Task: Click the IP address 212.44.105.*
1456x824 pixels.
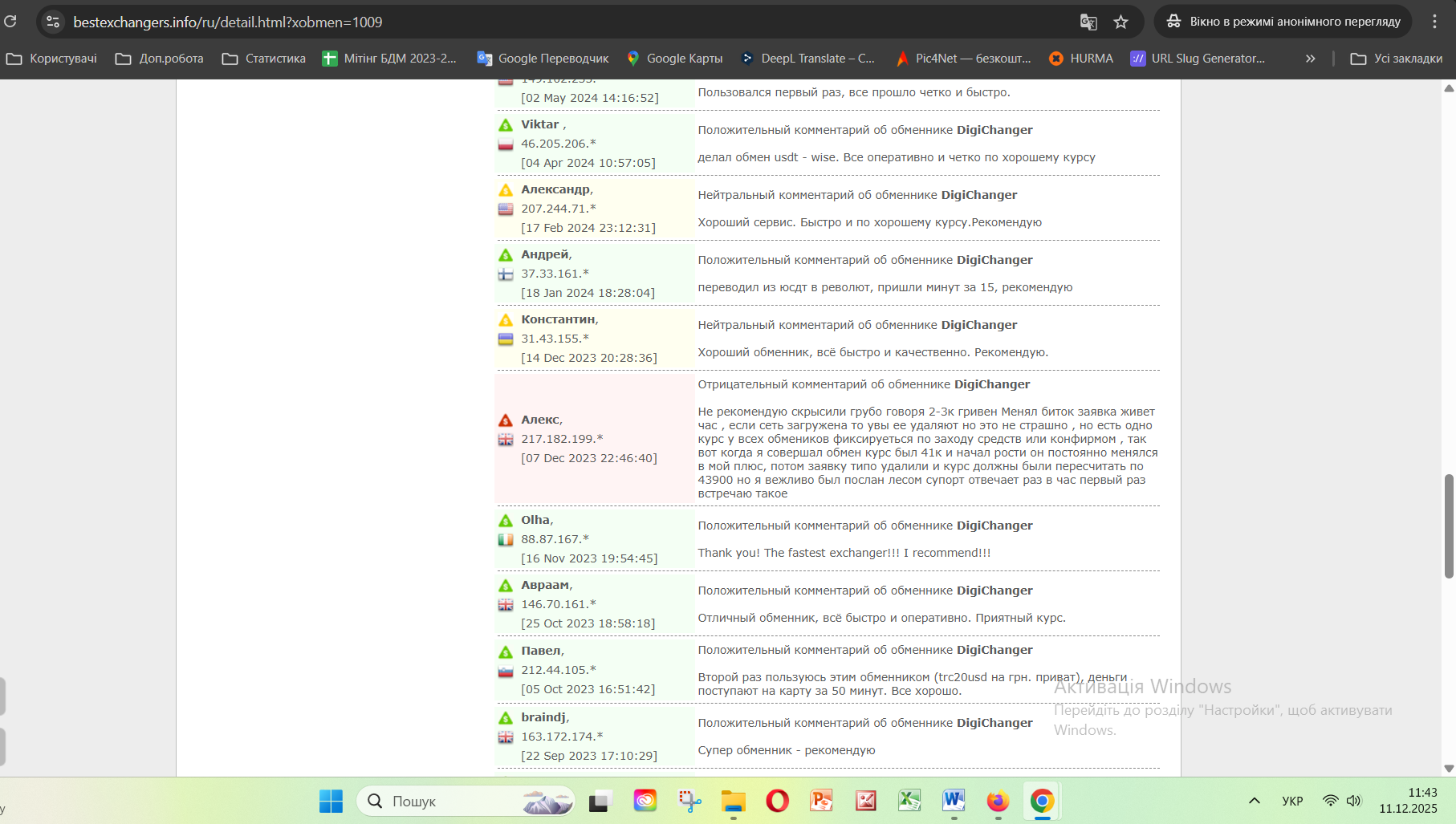Action: [559, 670]
